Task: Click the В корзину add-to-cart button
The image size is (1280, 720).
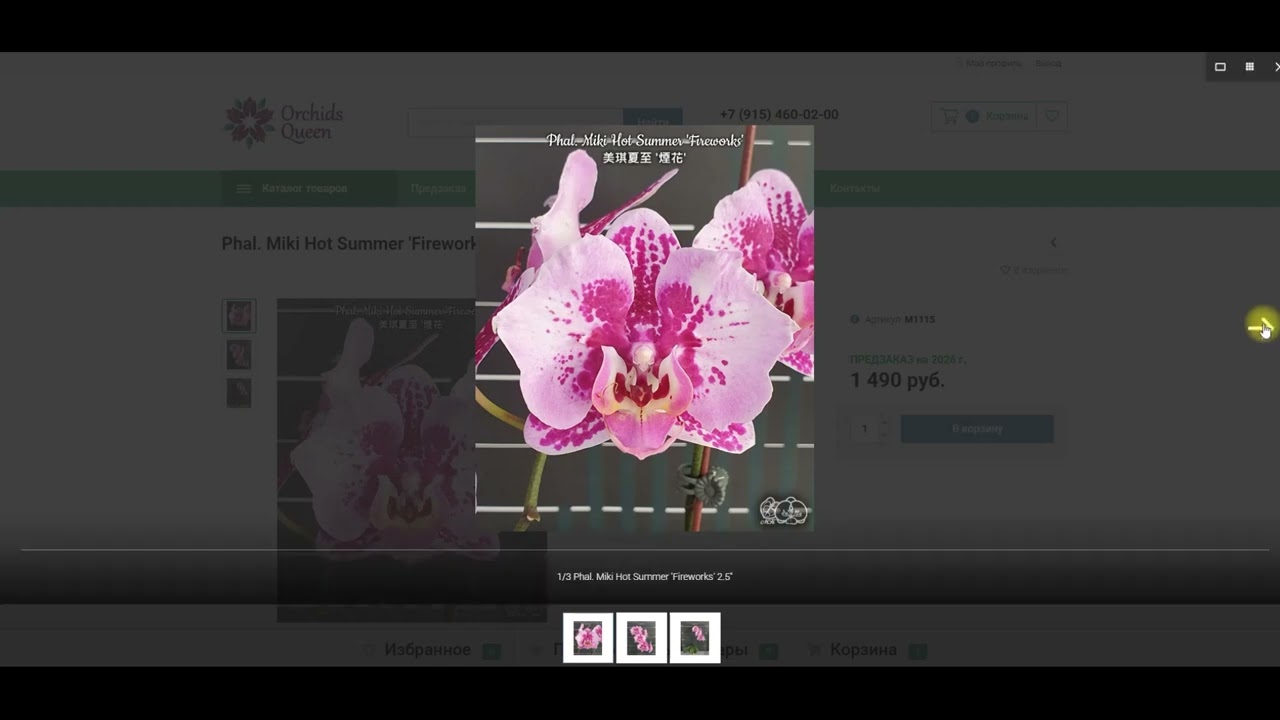Action: point(977,429)
